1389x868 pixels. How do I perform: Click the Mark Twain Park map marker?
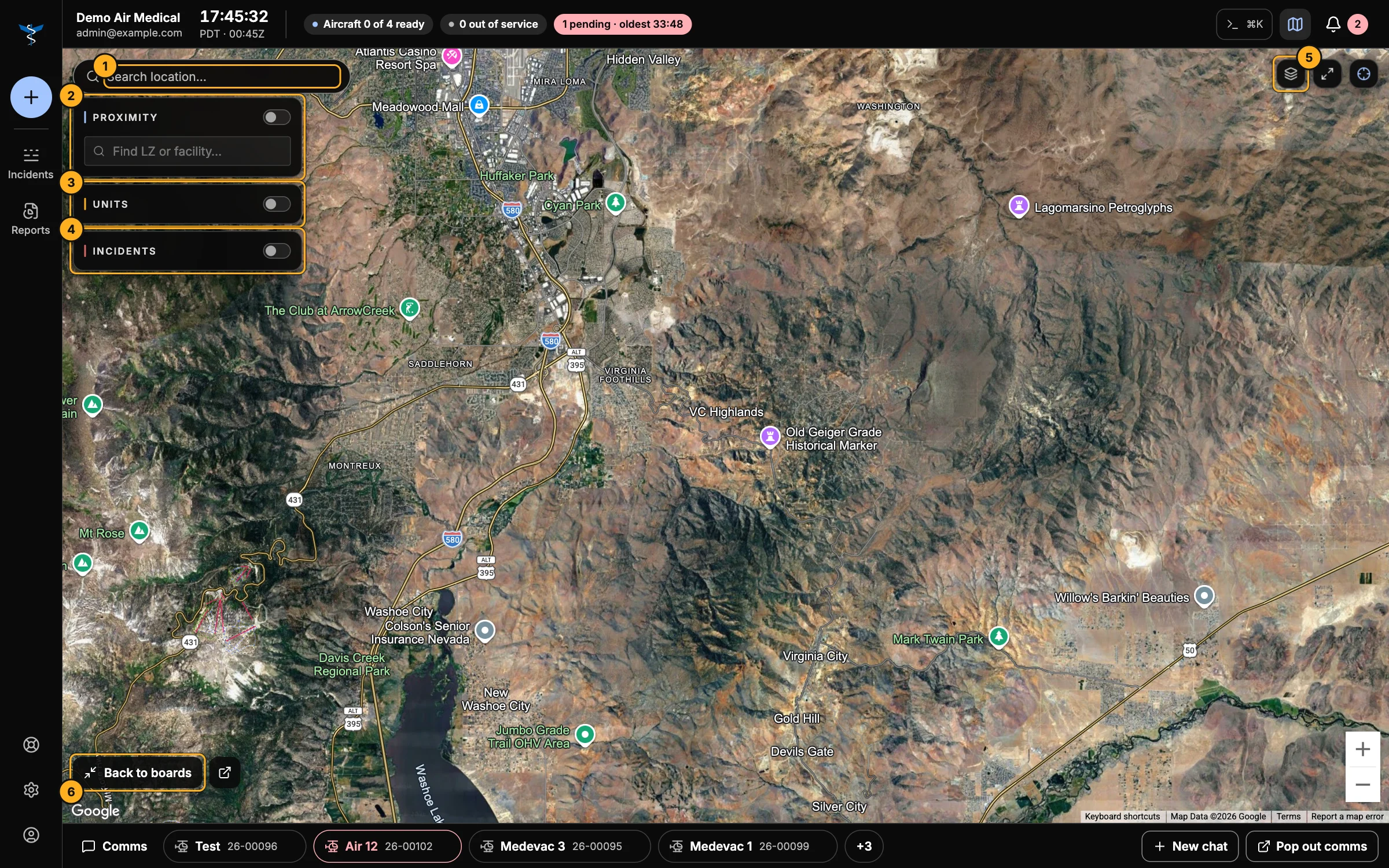(998, 638)
